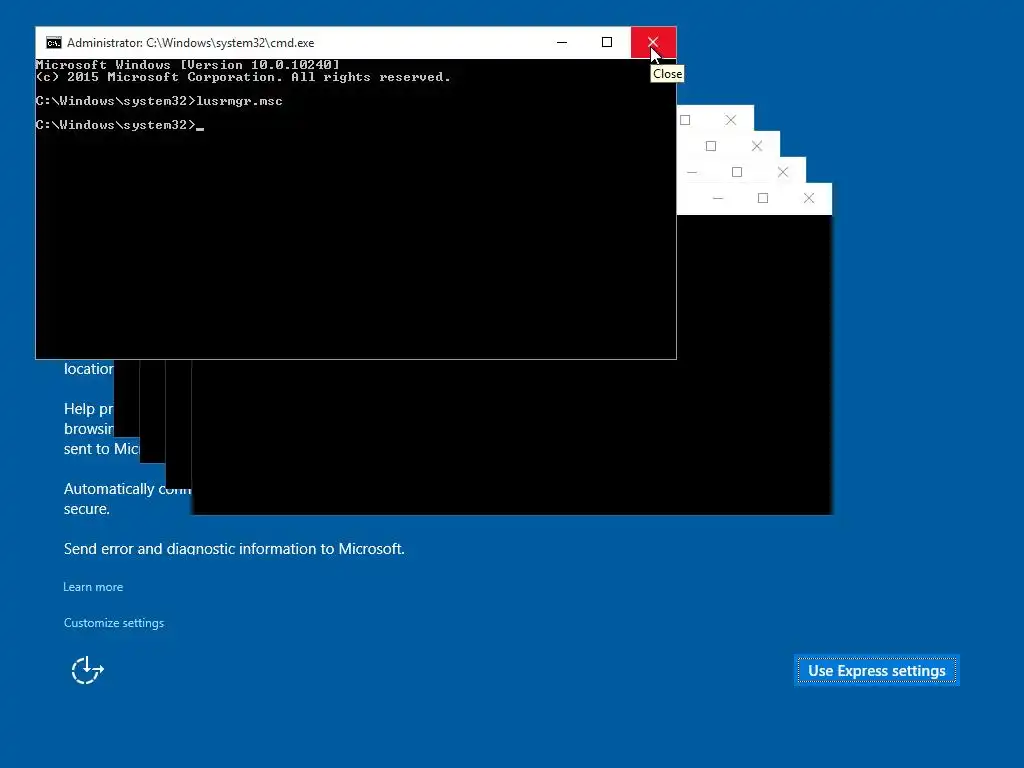Click the title text Administrator: C:\Windows\system32\cmd.exe
Viewport: 1024px width, 768px height.
(191, 43)
